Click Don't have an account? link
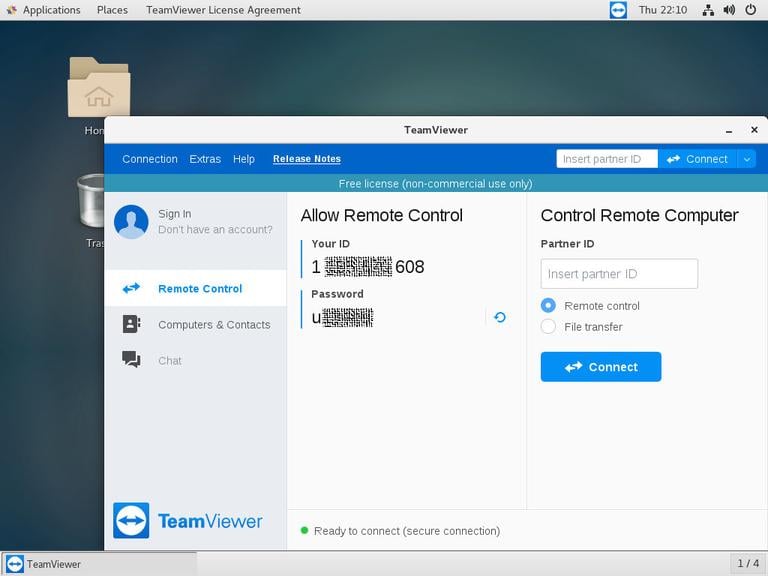Viewport: 768px width, 576px height. 215,229
